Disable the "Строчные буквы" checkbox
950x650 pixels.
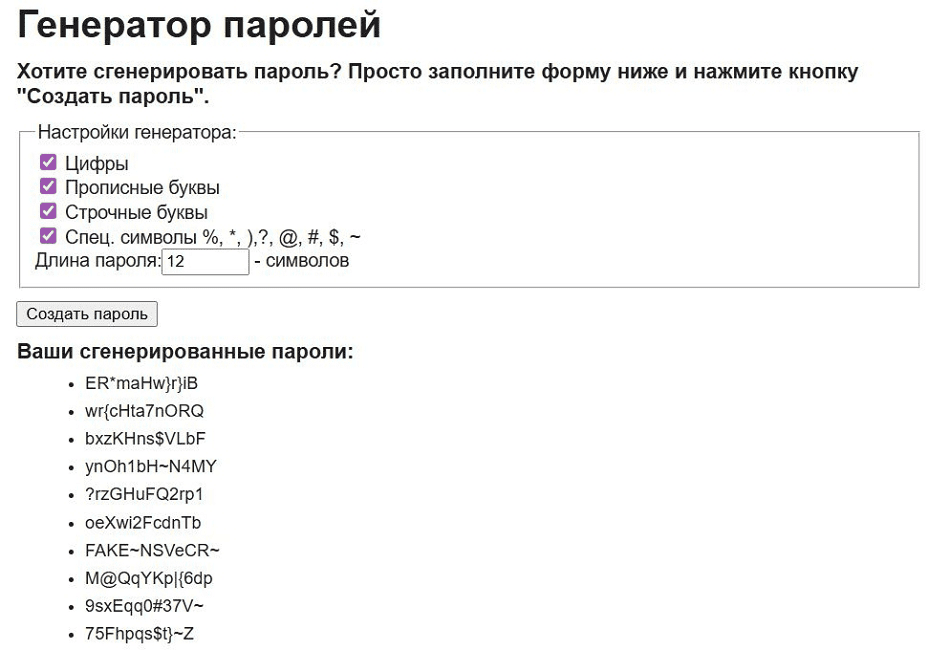coord(47,211)
